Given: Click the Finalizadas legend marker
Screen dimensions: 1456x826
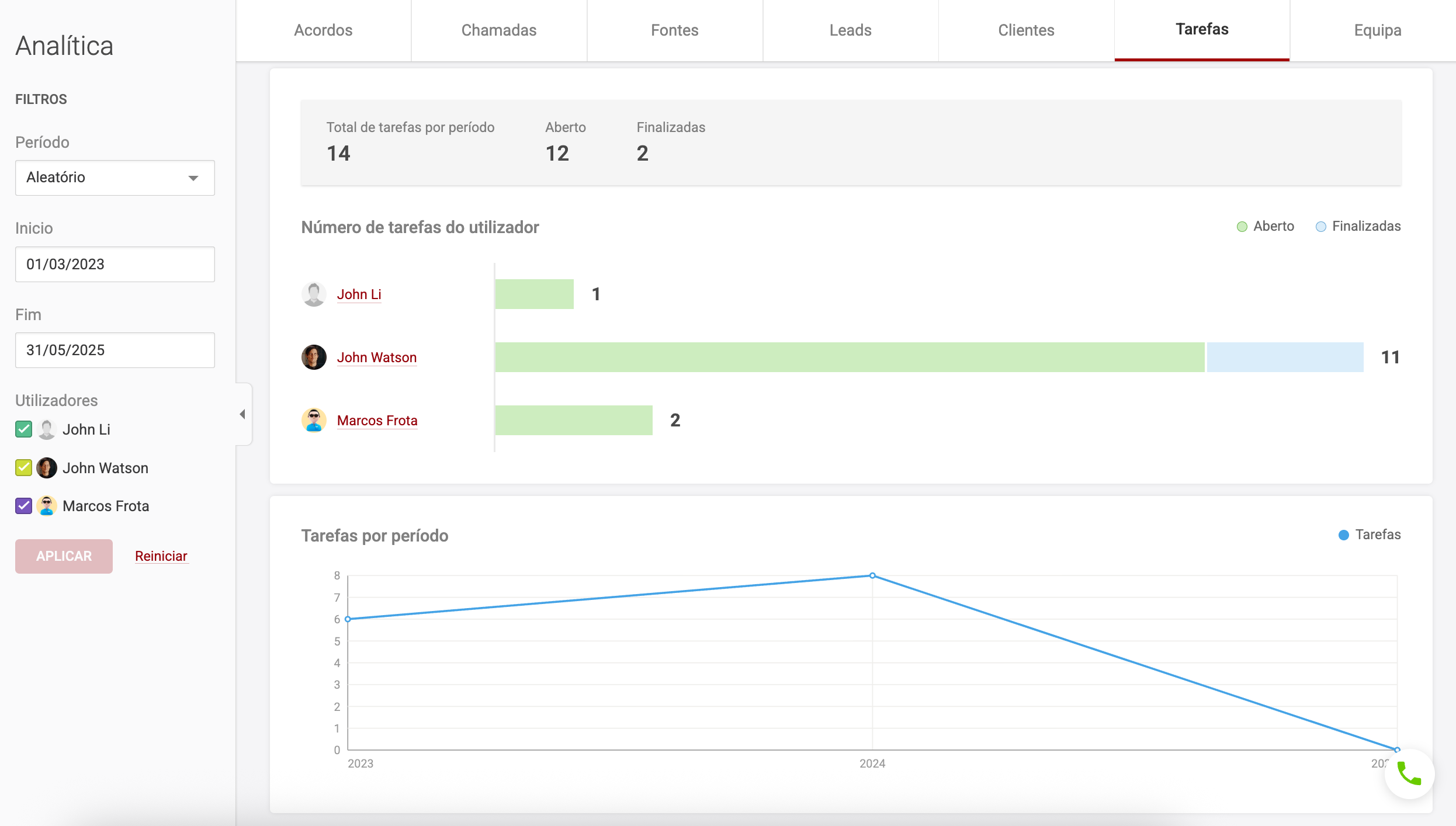Looking at the screenshot, I should point(1320,227).
